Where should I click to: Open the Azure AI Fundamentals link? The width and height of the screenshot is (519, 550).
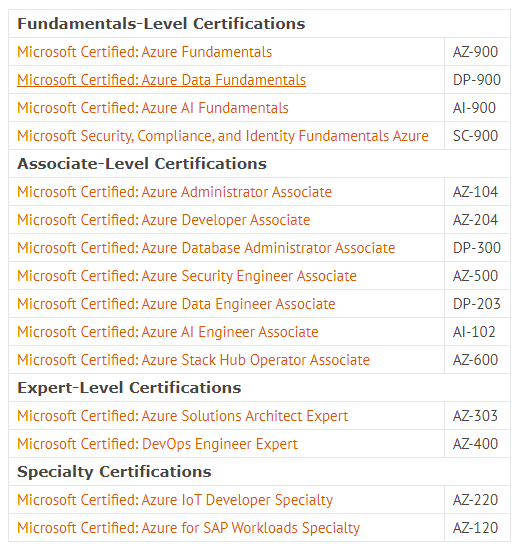click(x=153, y=108)
